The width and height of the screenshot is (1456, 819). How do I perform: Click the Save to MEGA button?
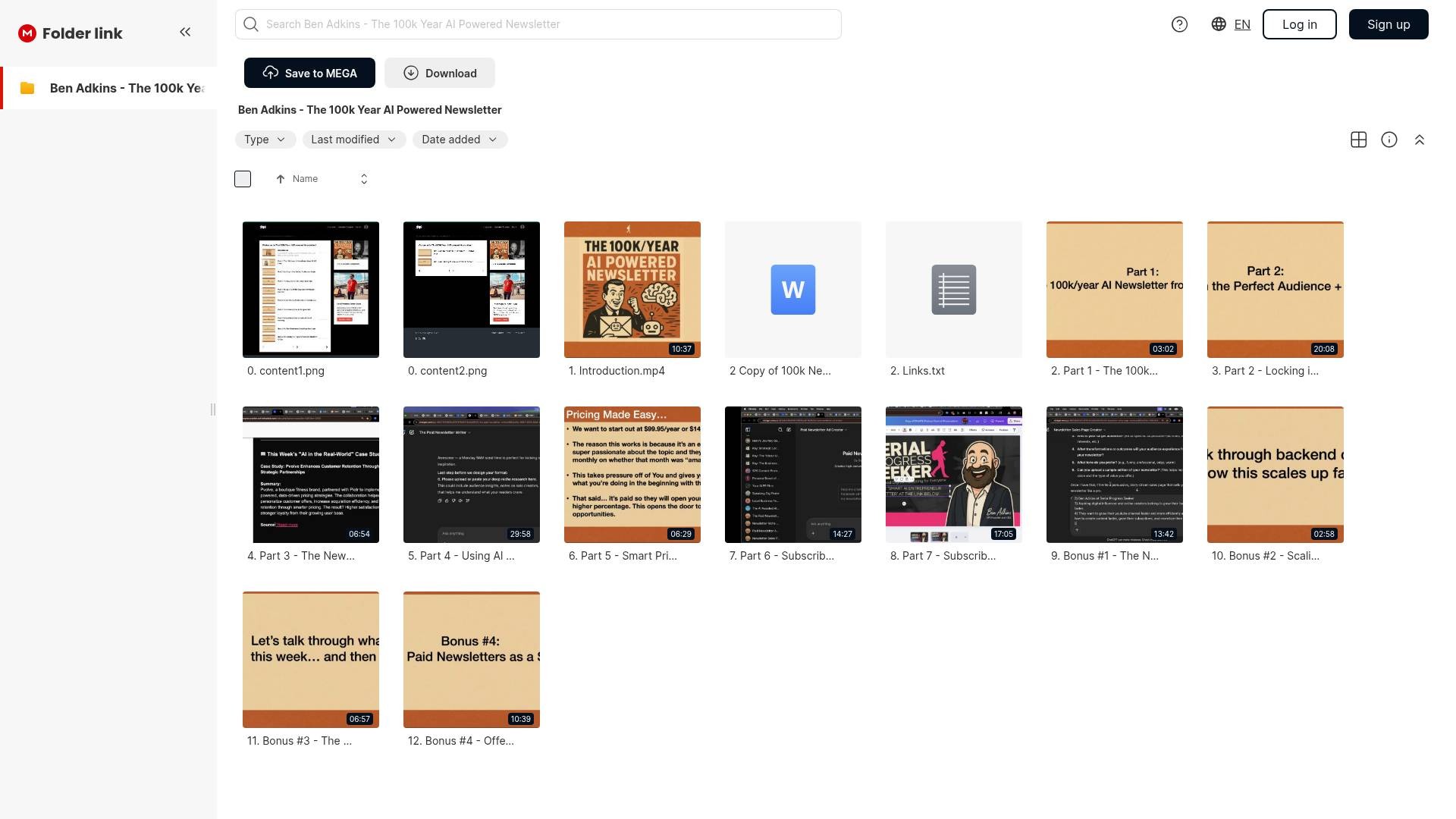pos(309,73)
